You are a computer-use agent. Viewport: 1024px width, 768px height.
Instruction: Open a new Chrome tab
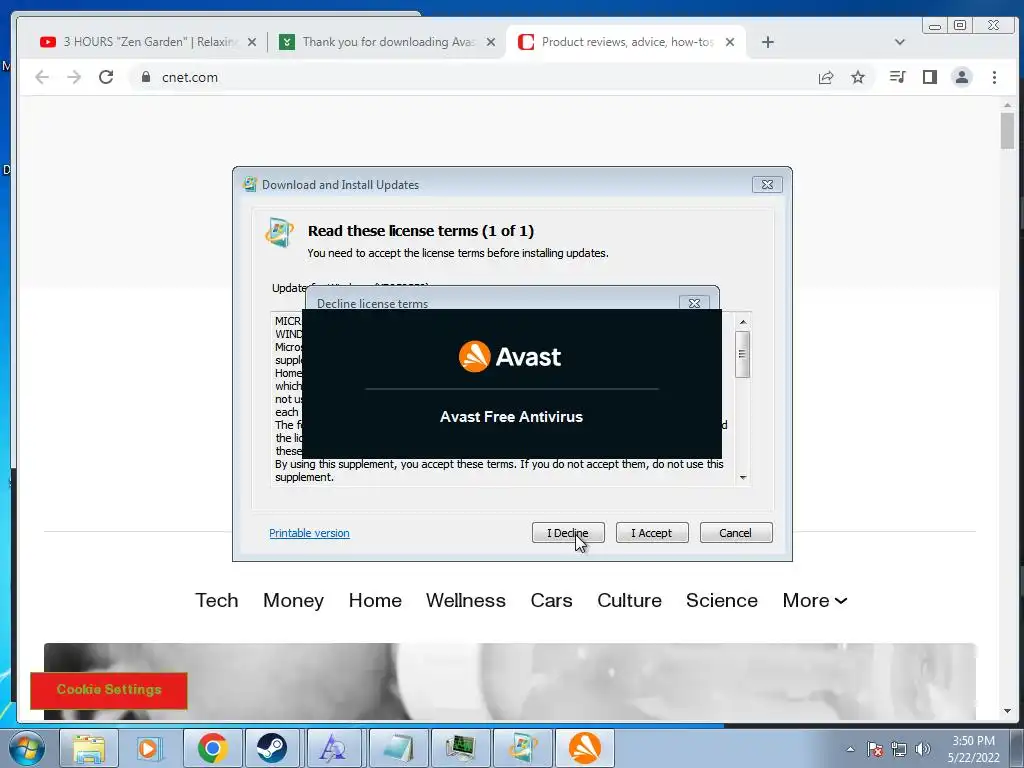click(x=768, y=42)
